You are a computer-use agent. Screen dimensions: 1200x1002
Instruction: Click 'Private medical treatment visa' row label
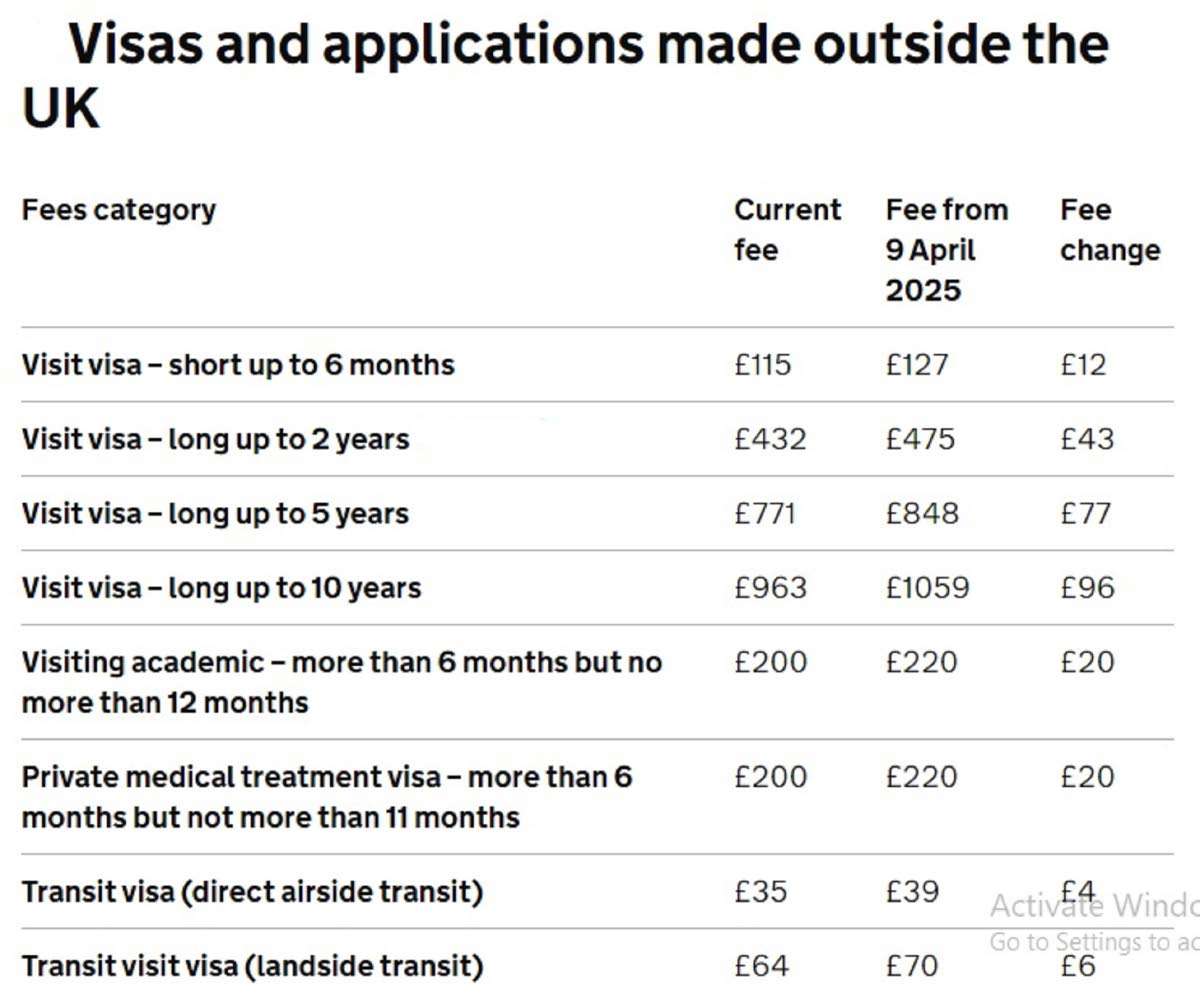tap(327, 797)
